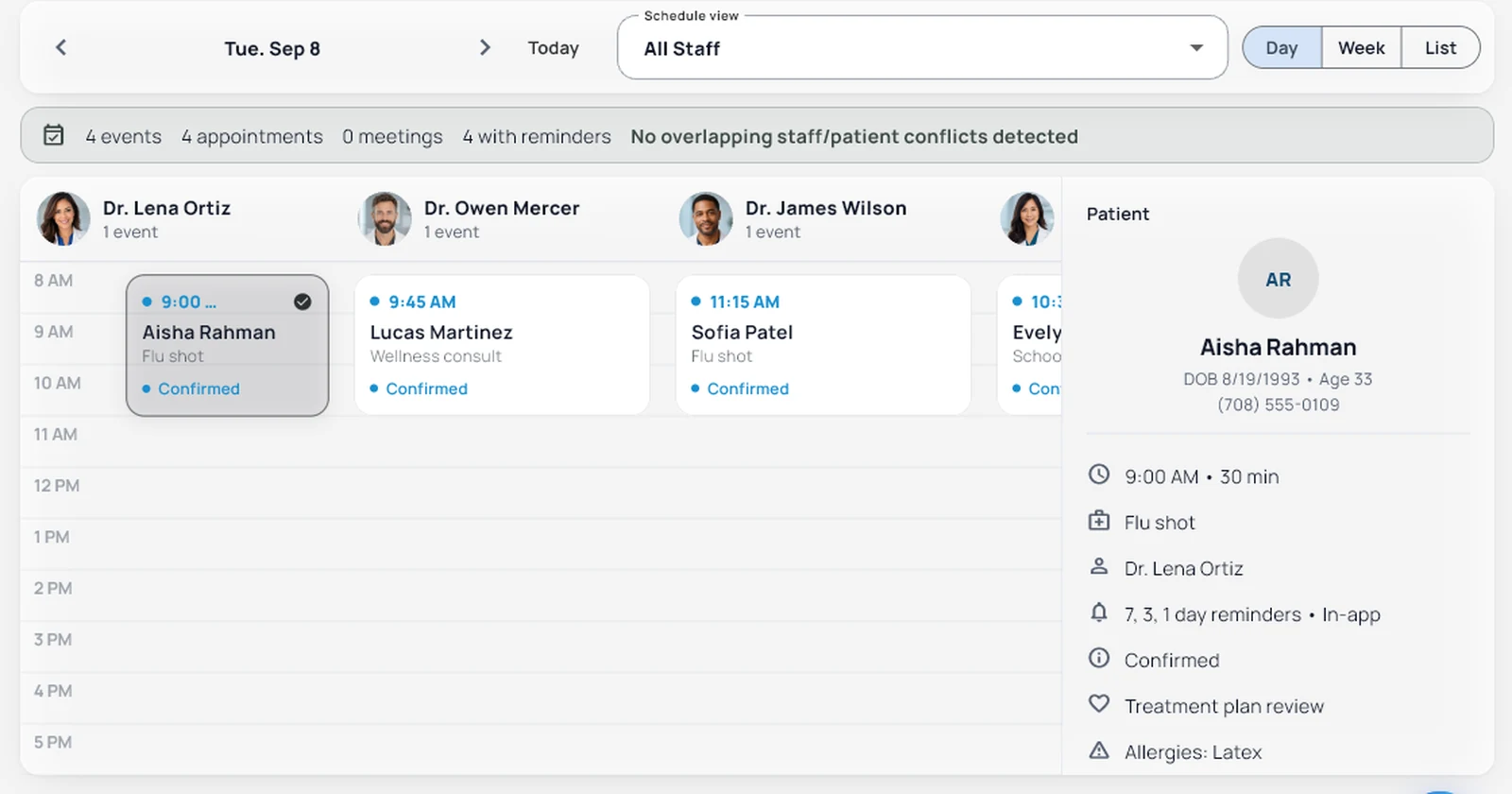1512x794 pixels.
Task: Click '4 with reminders' in summary bar
Action: pos(537,136)
